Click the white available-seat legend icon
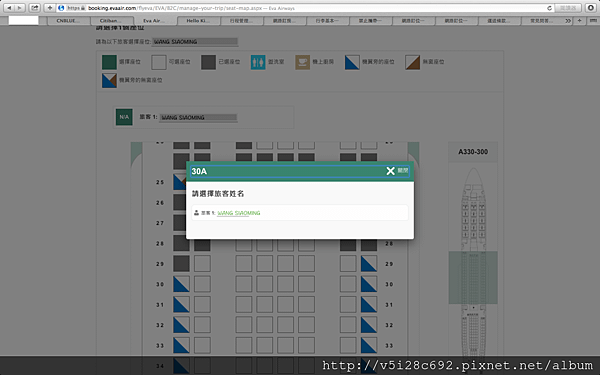 159,62
